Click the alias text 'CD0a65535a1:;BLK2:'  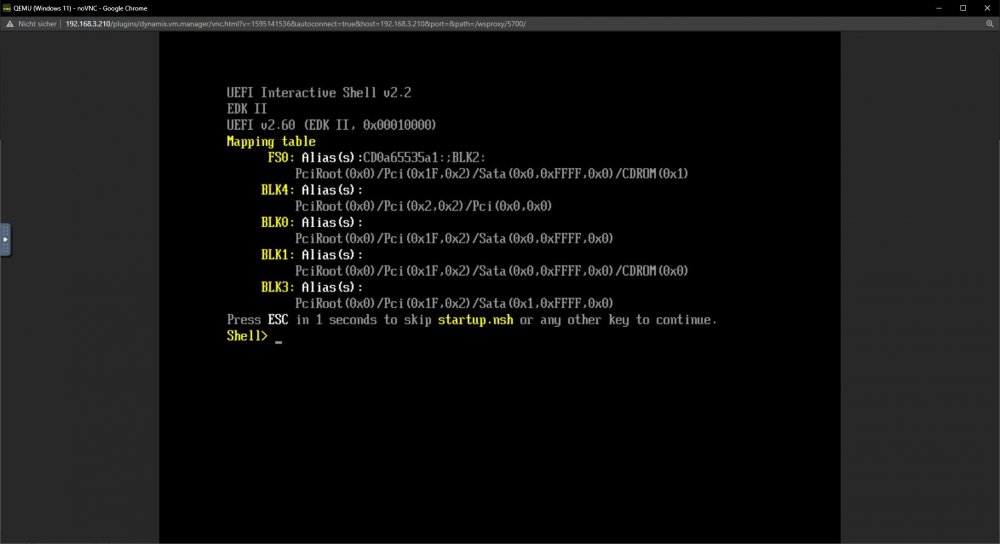[x=424, y=158]
